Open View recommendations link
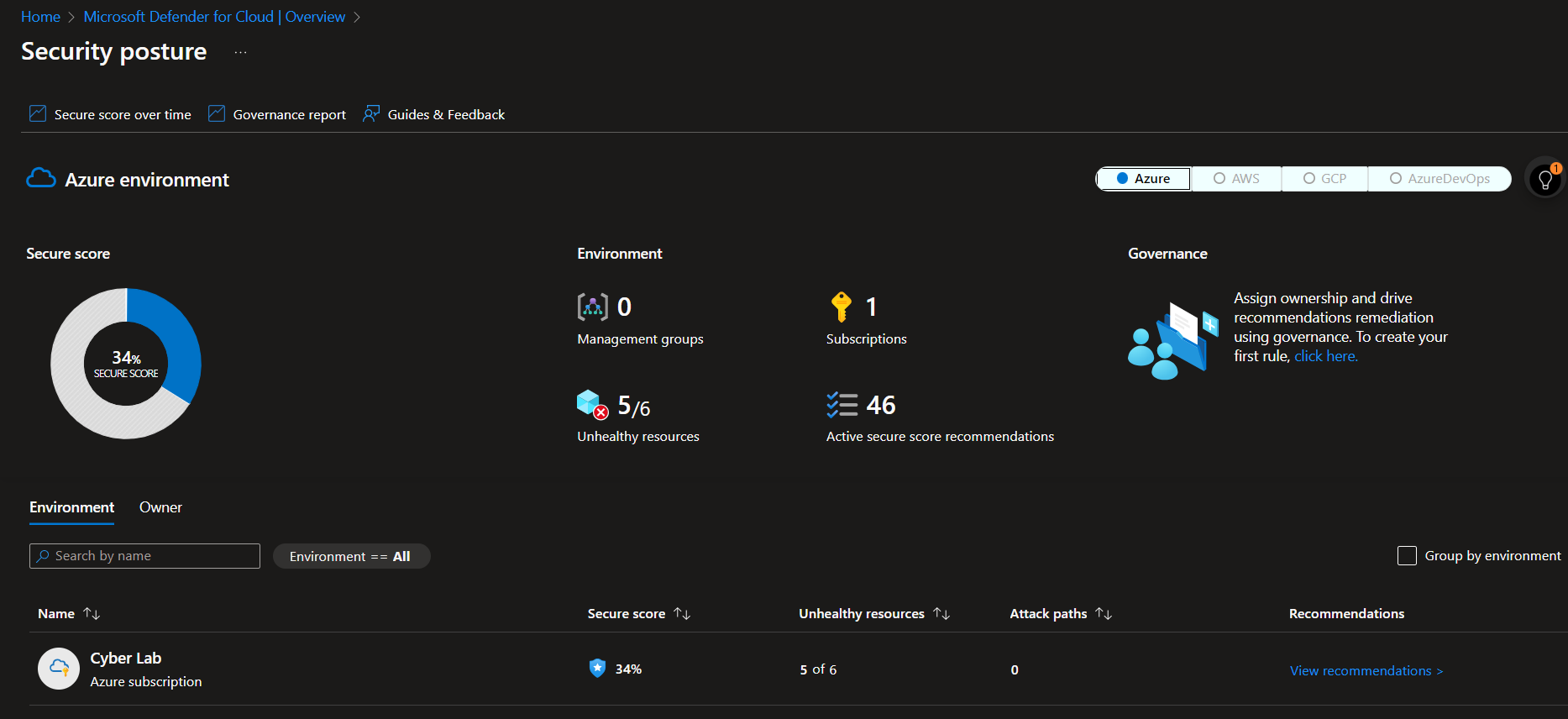 point(1366,670)
